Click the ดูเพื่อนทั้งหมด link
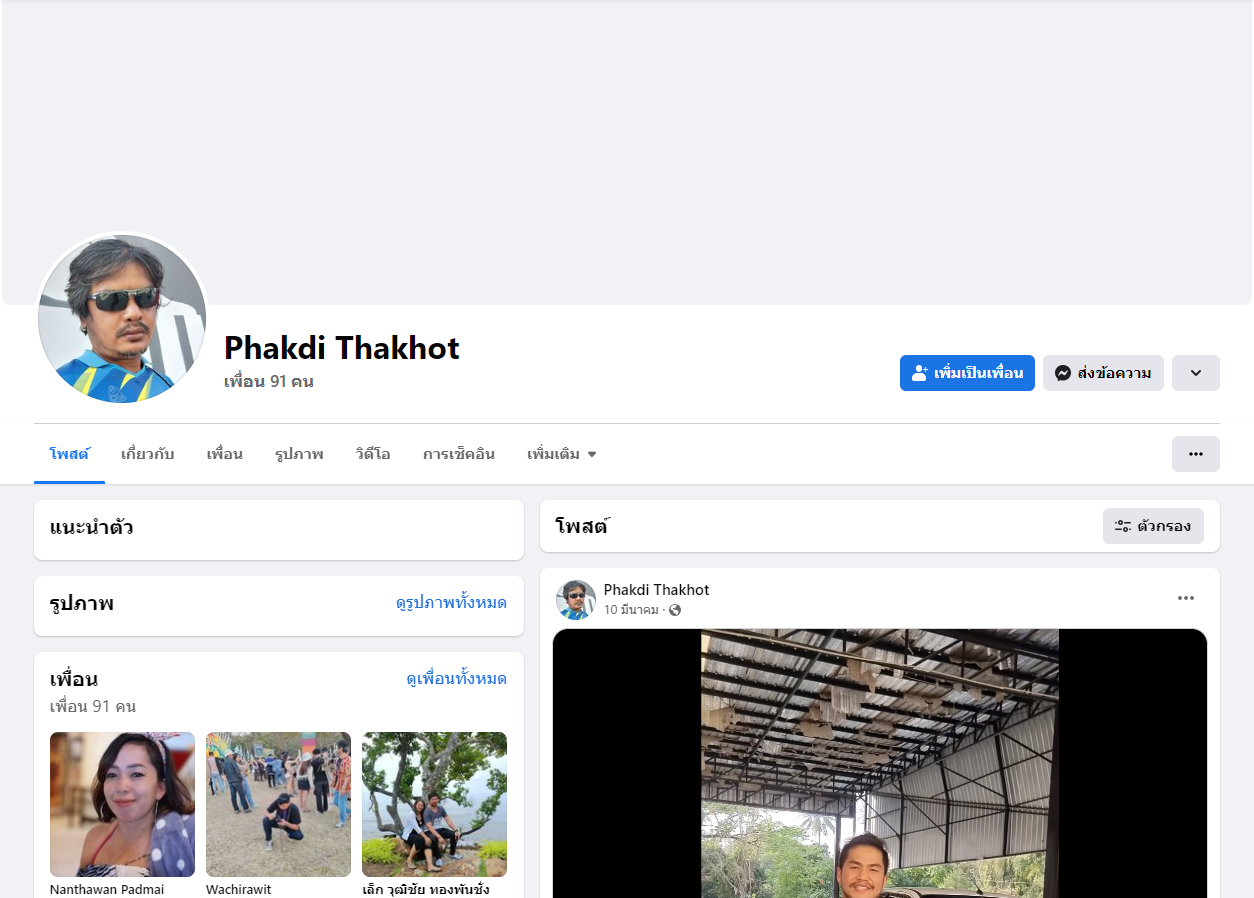This screenshot has width=1254, height=898. pyautogui.click(x=456, y=679)
